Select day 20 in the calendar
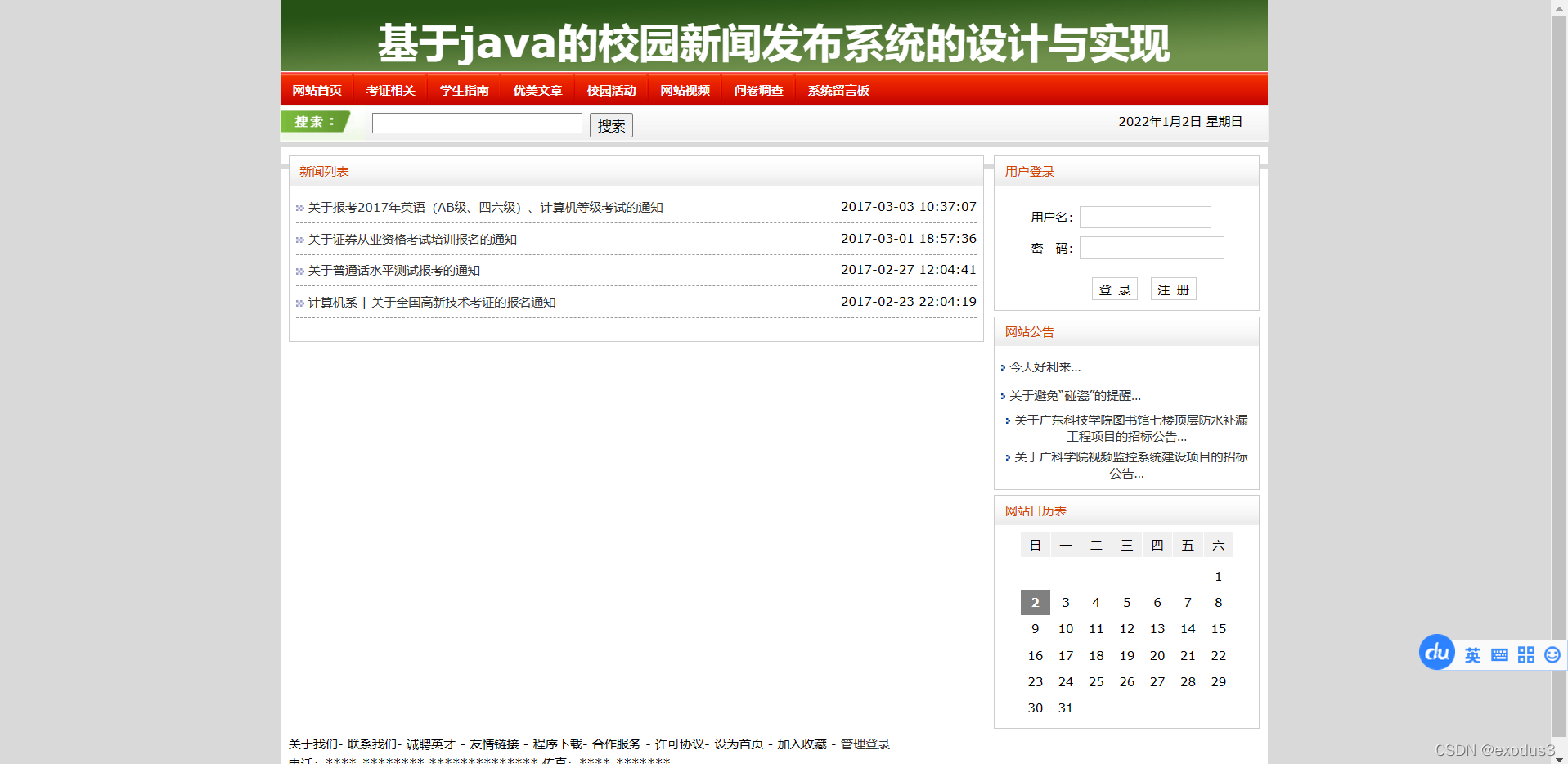The width and height of the screenshot is (1568, 764). [1157, 656]
